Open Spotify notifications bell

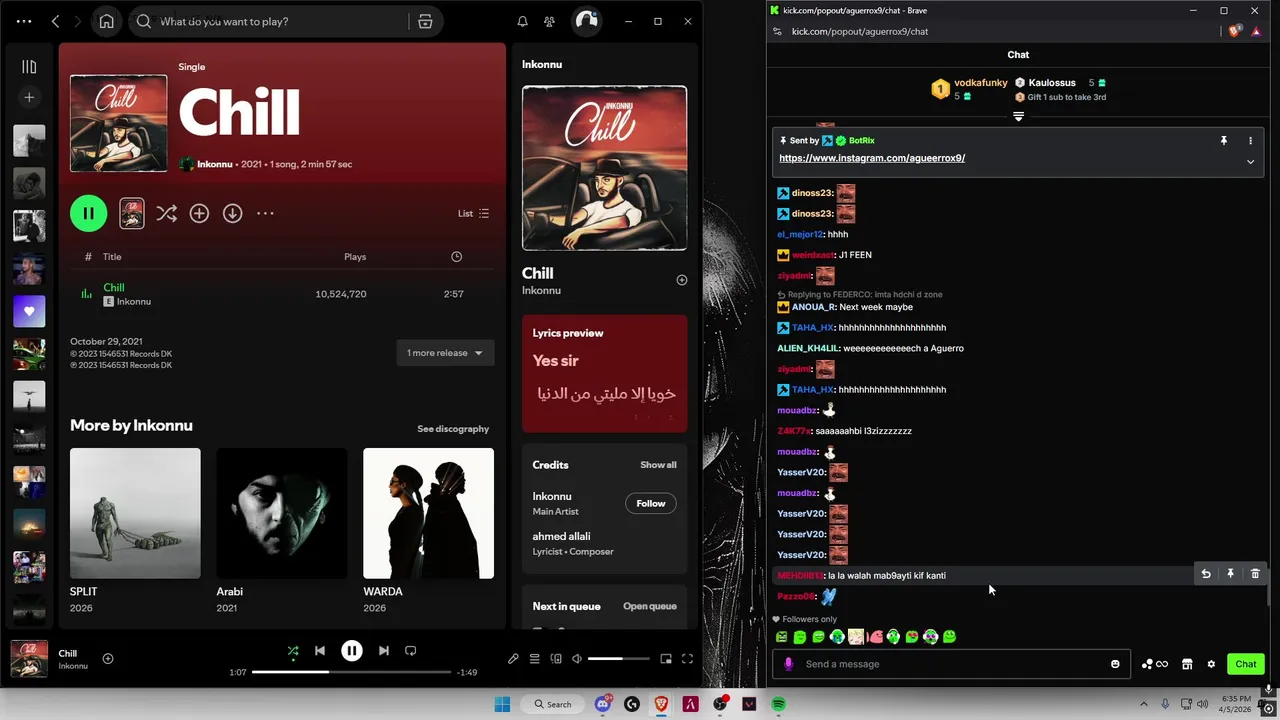pyautogui.click(x=522, y=21)
